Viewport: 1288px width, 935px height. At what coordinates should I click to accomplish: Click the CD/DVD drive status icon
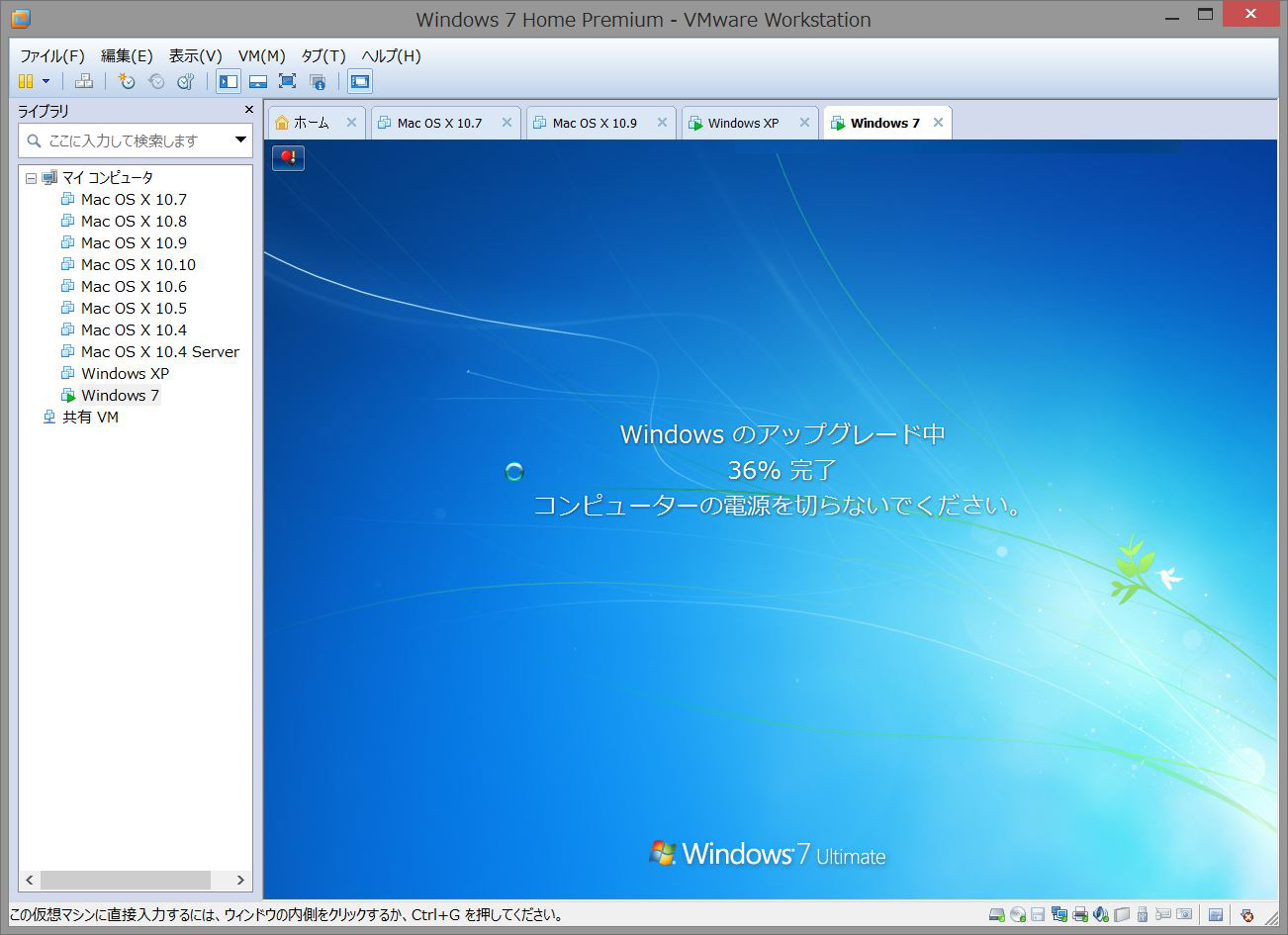pyautogui.click(x=1018, y=915)
